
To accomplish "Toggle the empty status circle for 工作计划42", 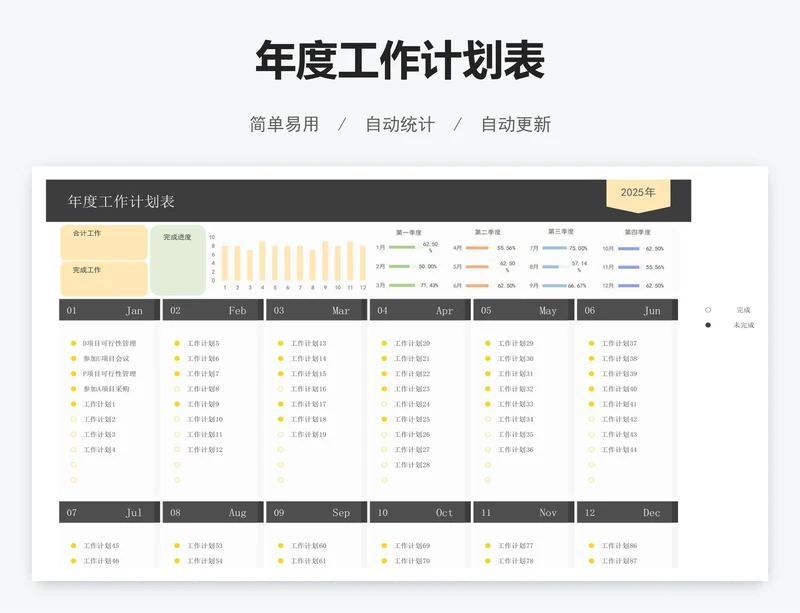I will 591,420.
